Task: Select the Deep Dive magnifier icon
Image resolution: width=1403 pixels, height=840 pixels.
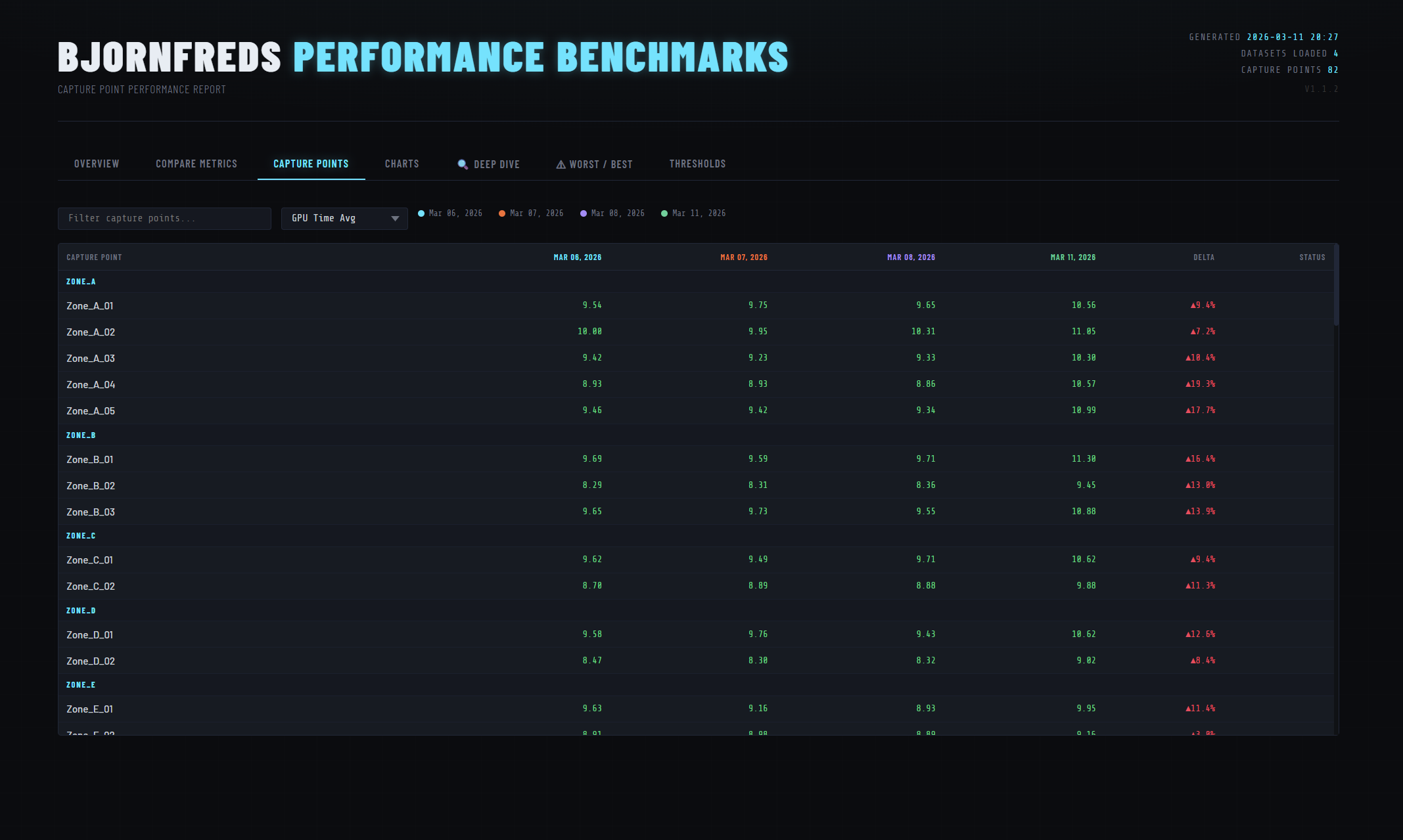Action: pyautogui.click(x=463, y=164)
